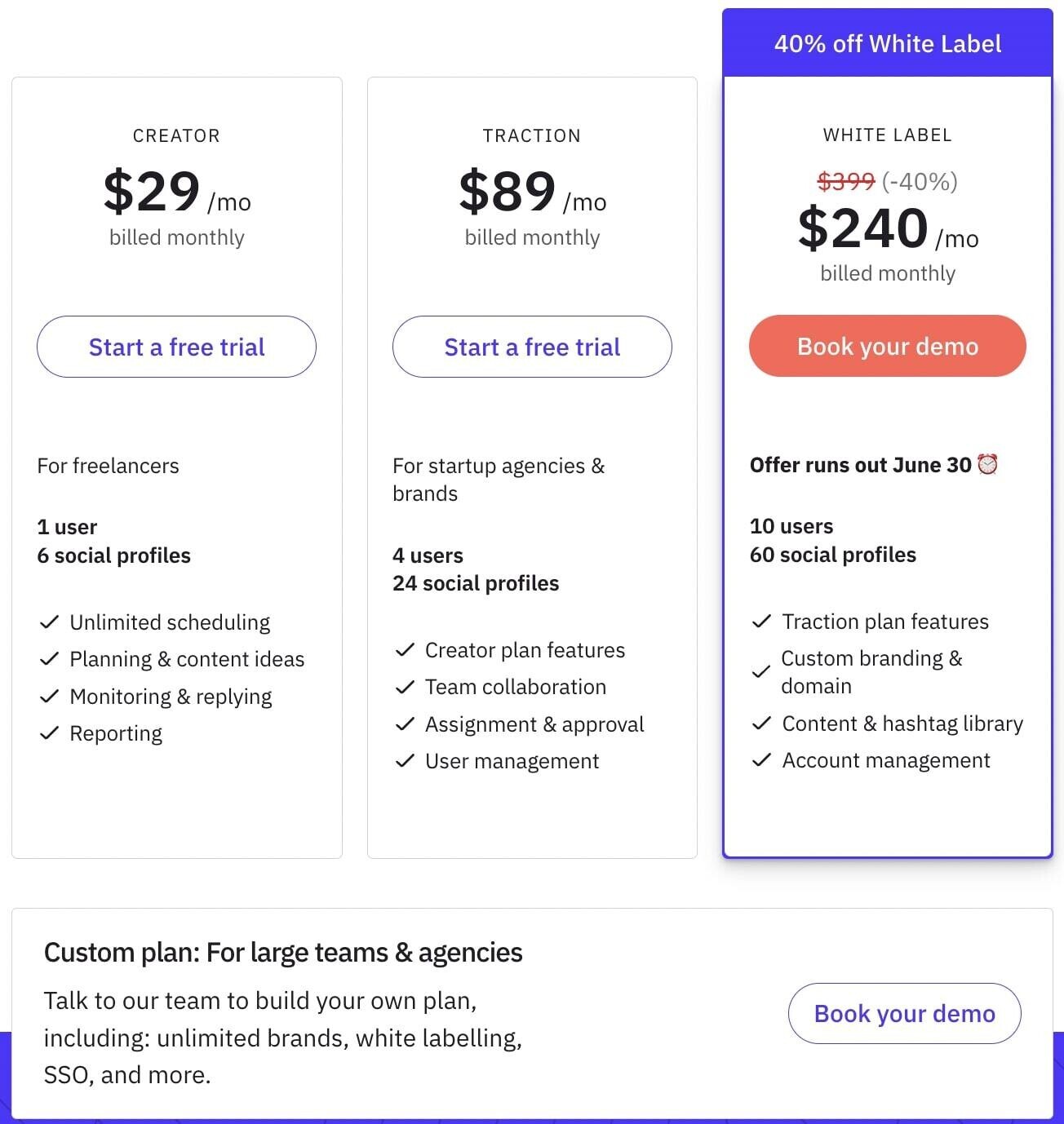
Task: Click the checkmark next to Account management
Action: pos(761,760)
